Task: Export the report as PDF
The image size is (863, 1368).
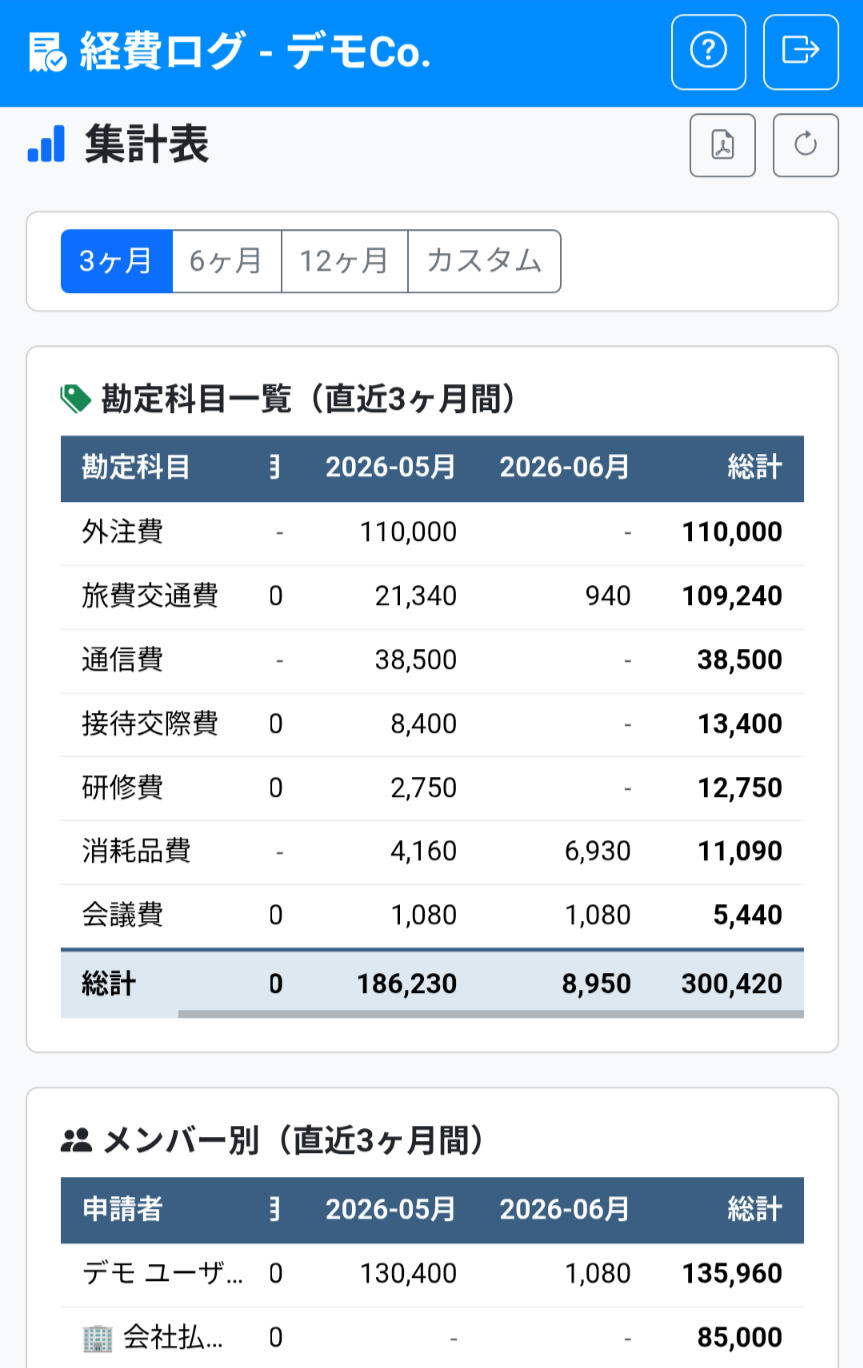Action: (722, 145)
